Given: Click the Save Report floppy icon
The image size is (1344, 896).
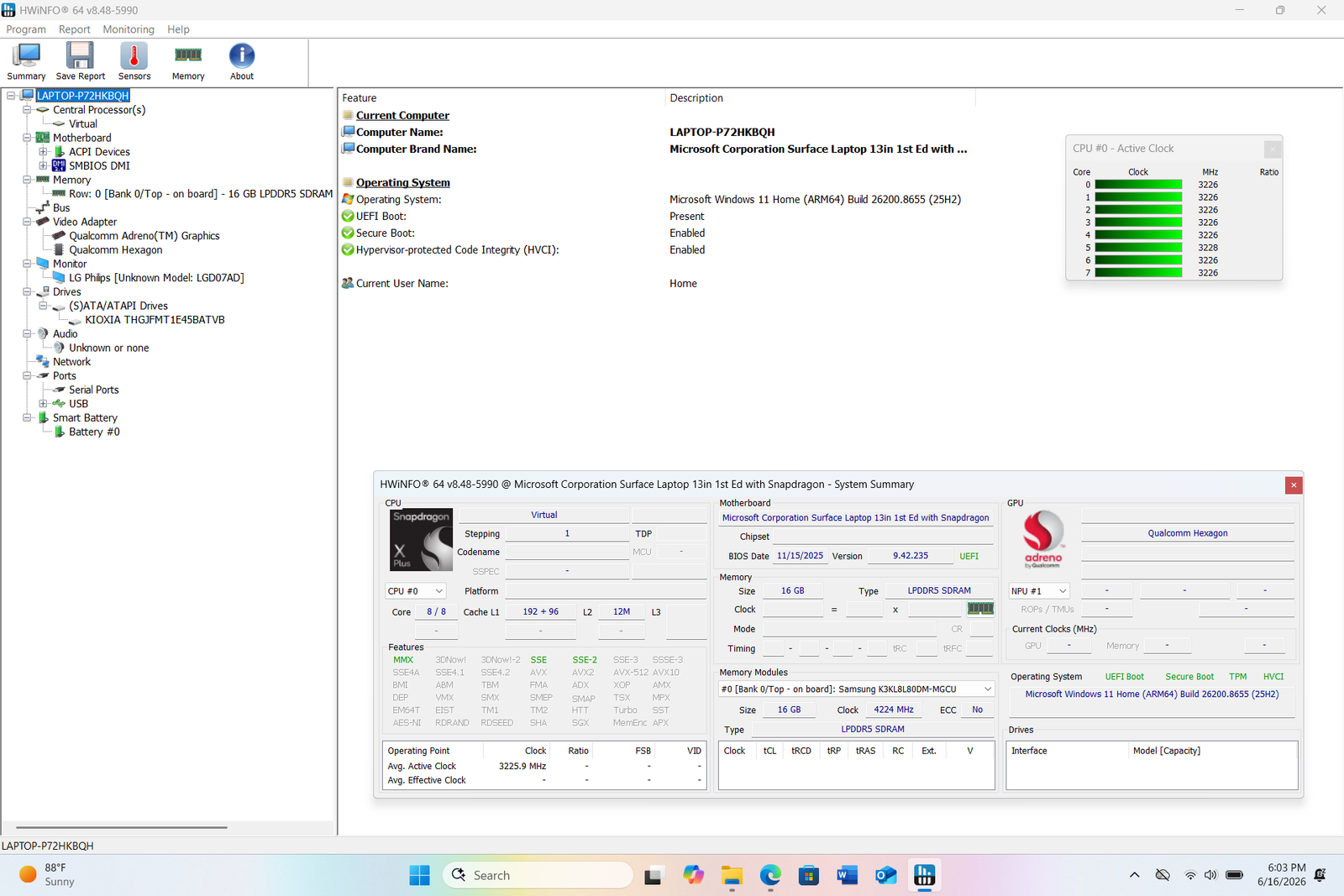Looking at the screenshot, I should tap(81, 61).
